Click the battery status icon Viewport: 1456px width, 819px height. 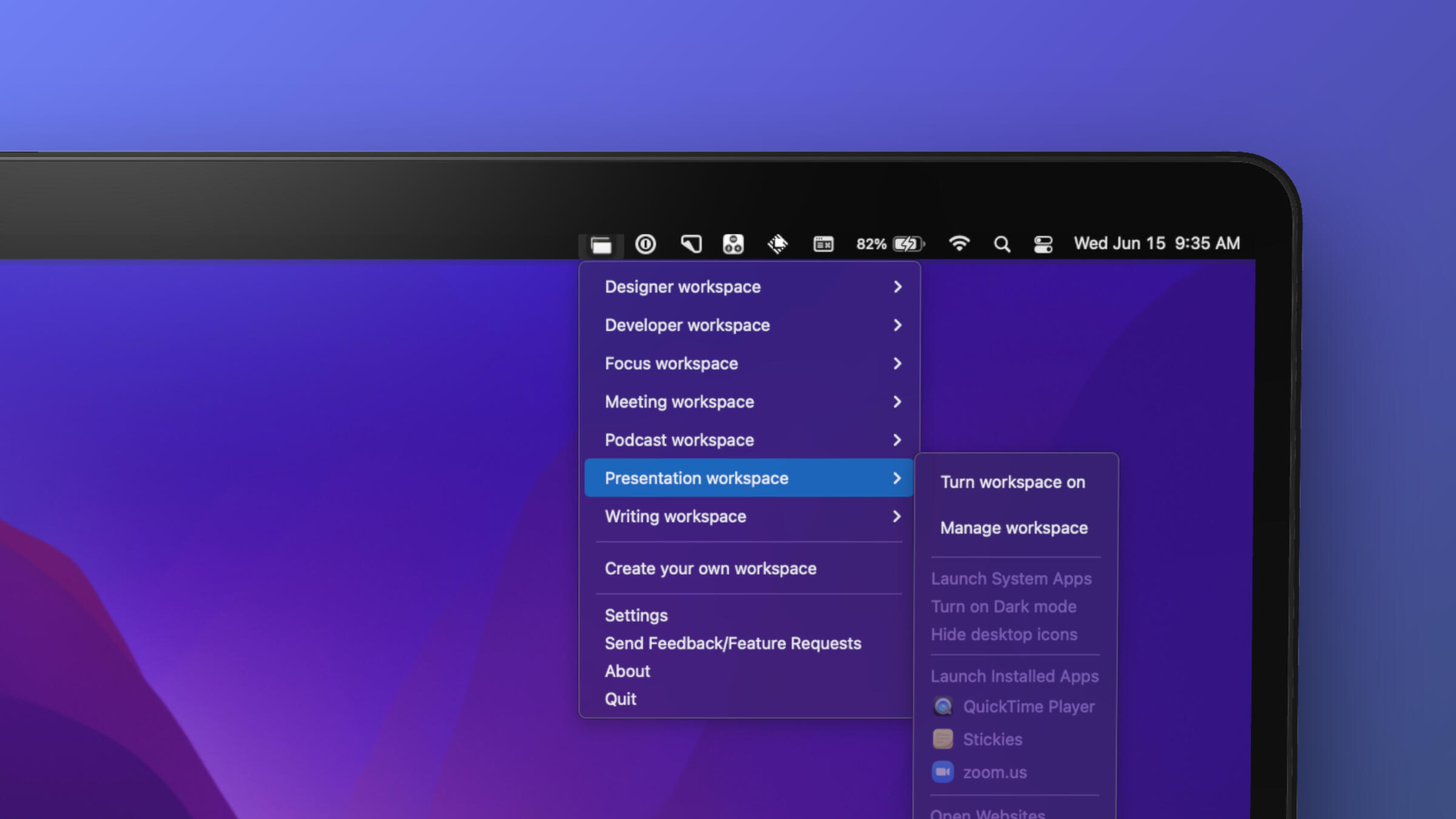click(x=908, y=244)
